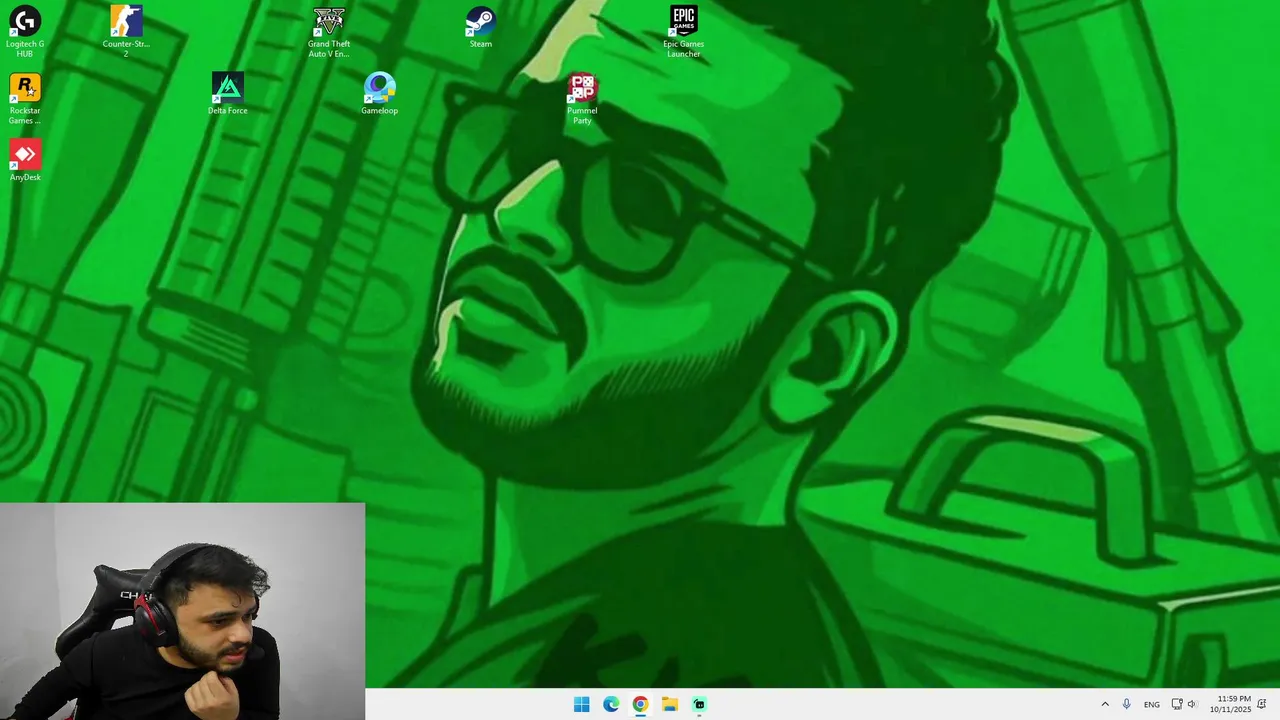
Task: Open the AnyDesk desktop shortcut
Action: tap(25, 161)
